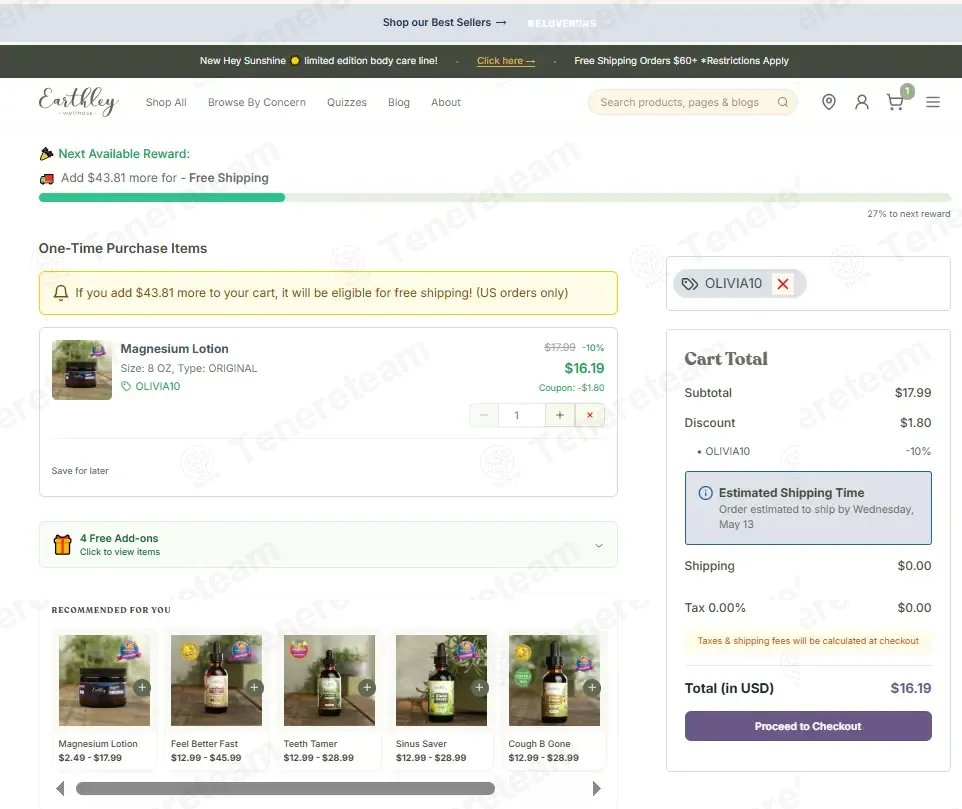Screen dimensions: 962x809
Task: Open the Feel Better Fast product image
Action: pos(216,680)
